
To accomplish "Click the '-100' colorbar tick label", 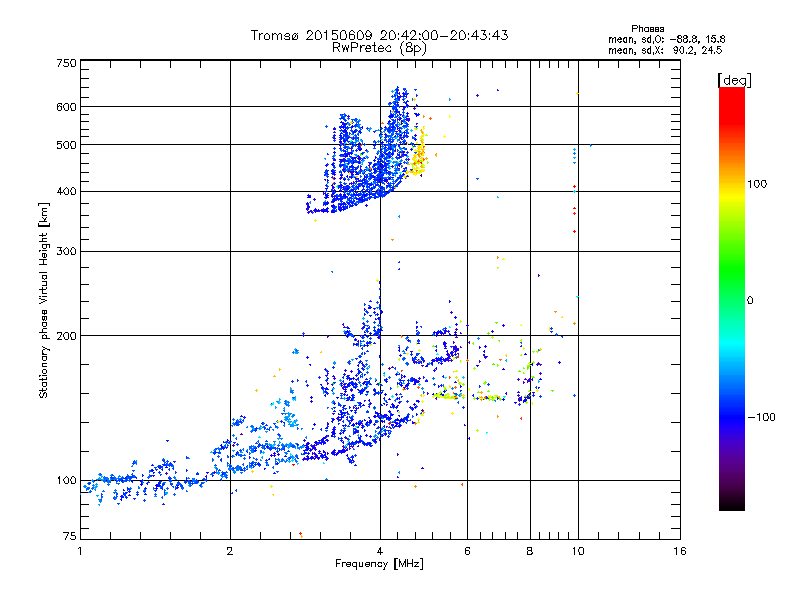I will tap(761, 417).
